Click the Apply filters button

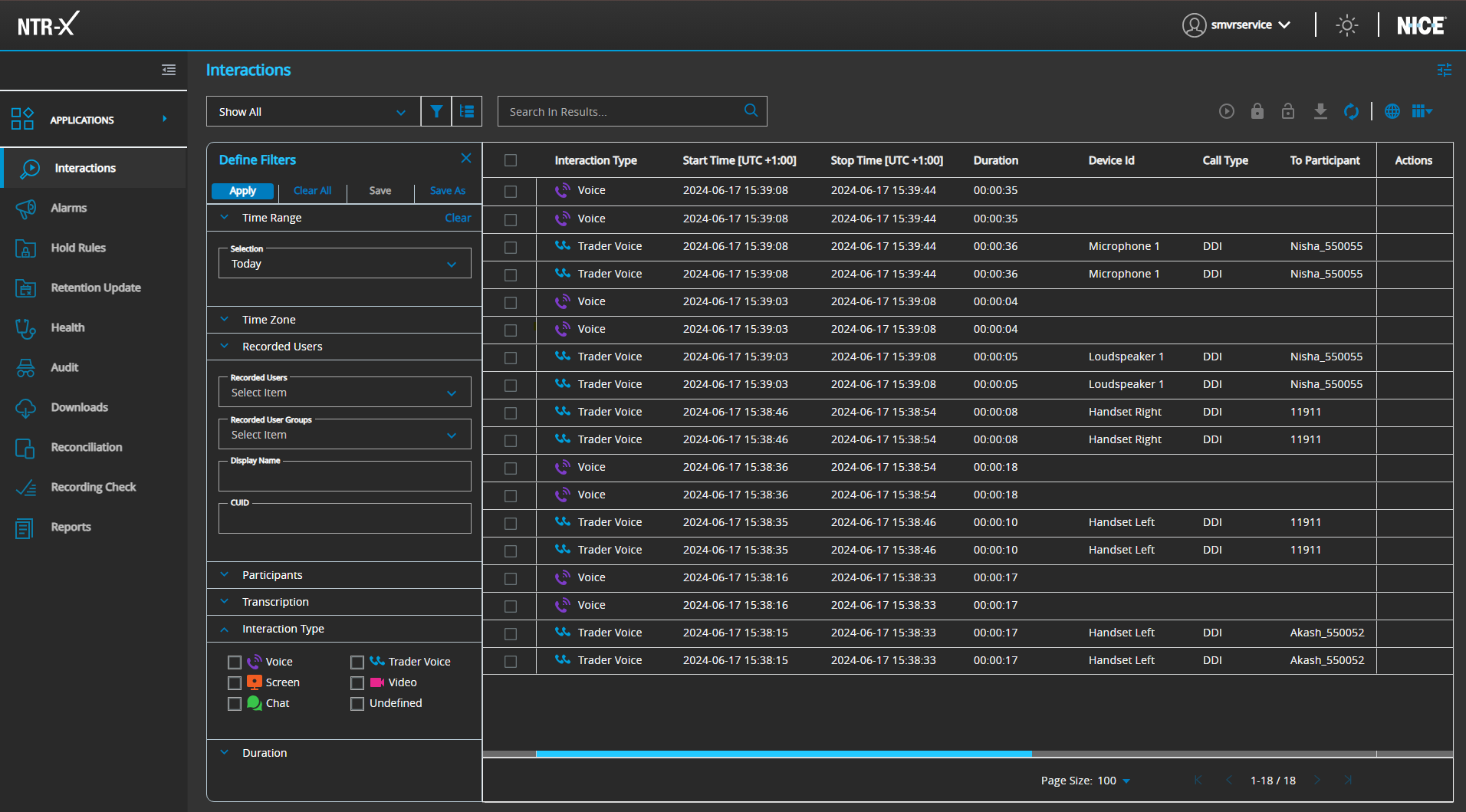(x=242, y=190)
